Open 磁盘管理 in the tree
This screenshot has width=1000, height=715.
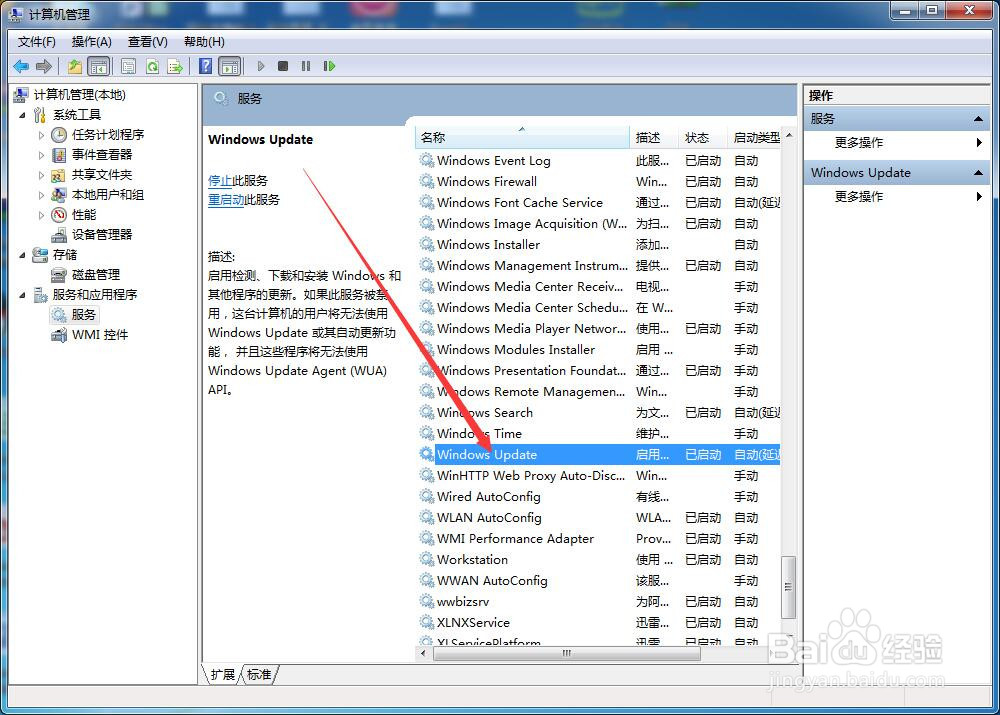(x=96, y=274)
